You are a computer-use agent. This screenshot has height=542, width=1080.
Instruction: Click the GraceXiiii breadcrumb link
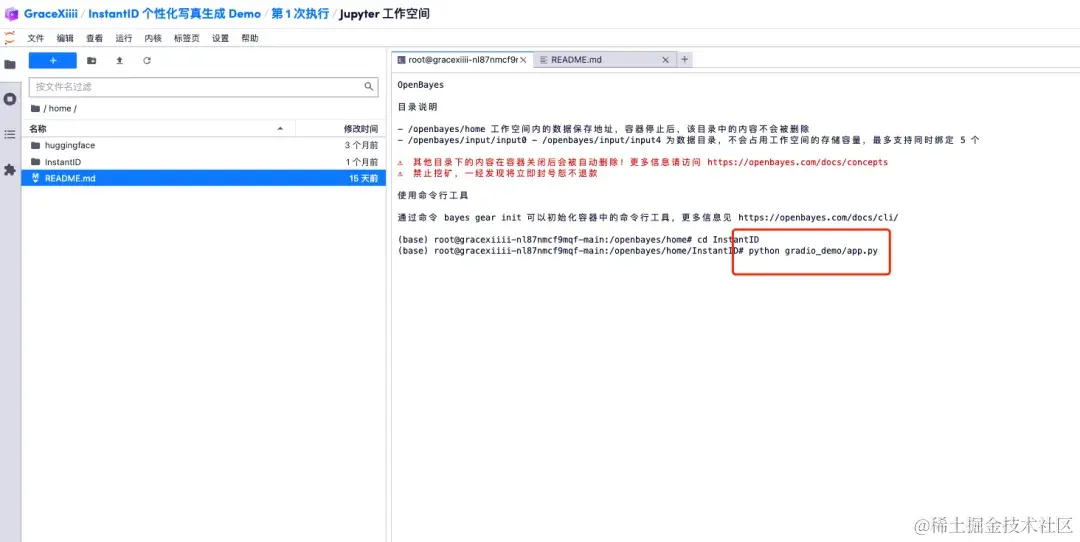(51, 14)
